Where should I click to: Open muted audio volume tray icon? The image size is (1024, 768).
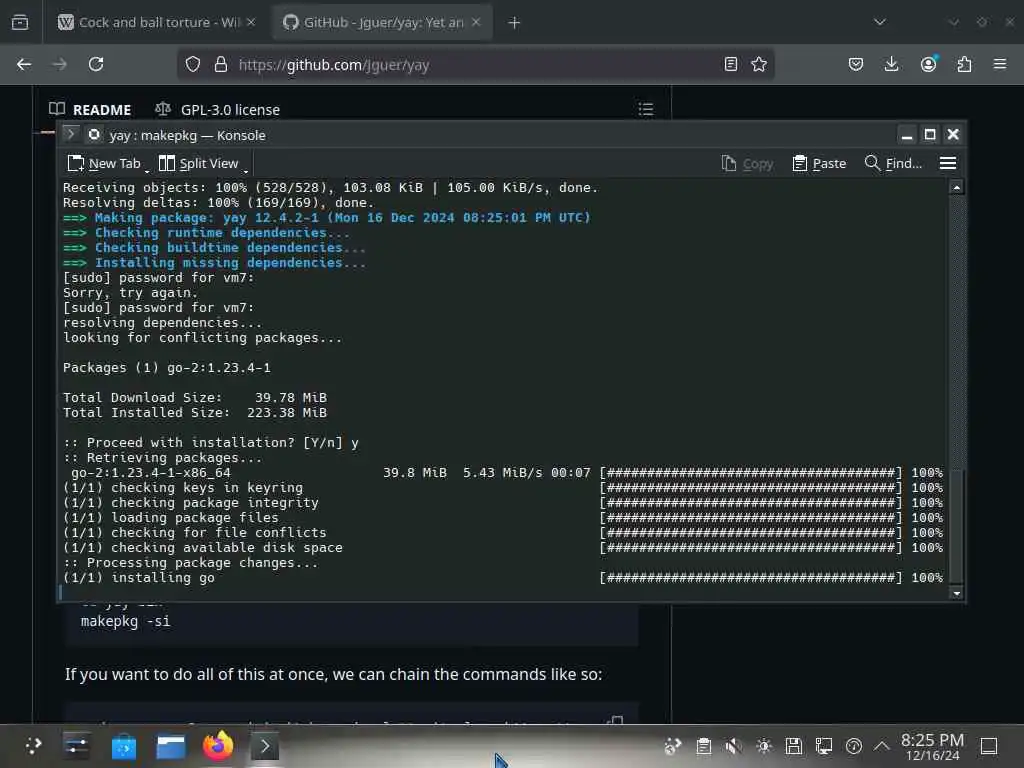(733, 746)
